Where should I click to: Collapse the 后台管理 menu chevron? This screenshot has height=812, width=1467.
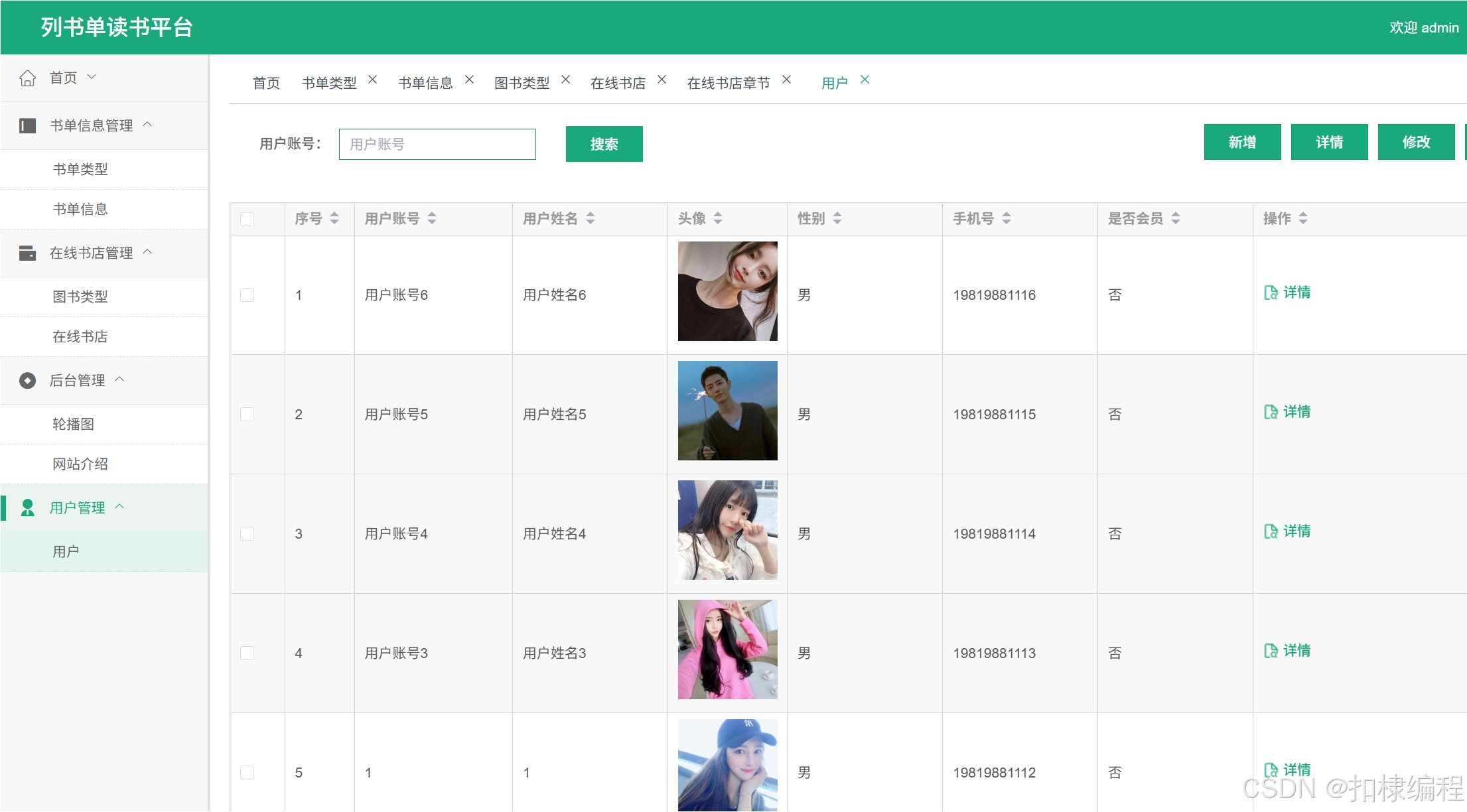click(120, 379)
